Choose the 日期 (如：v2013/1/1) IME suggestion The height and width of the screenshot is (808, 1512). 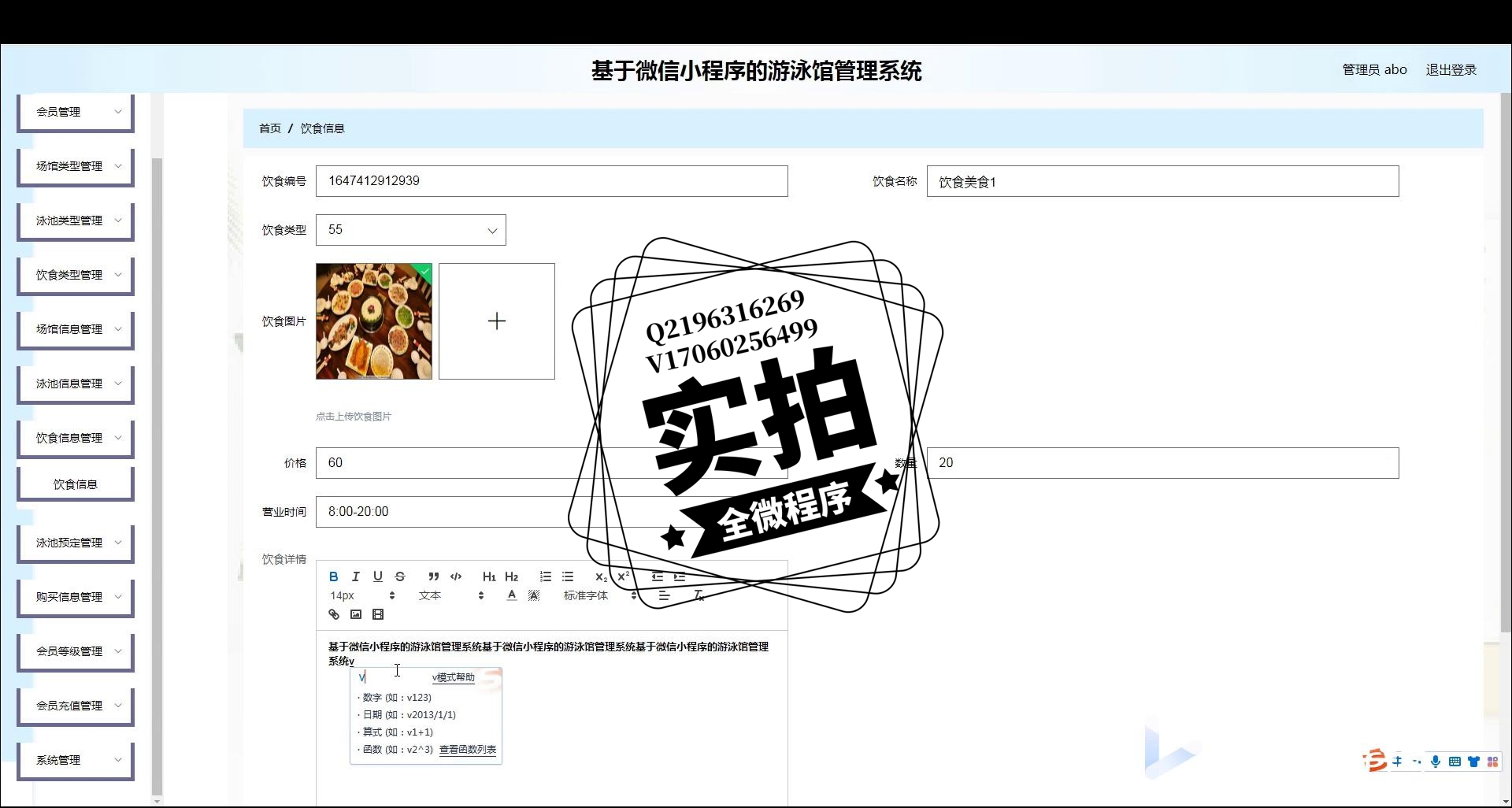[406, 715]
